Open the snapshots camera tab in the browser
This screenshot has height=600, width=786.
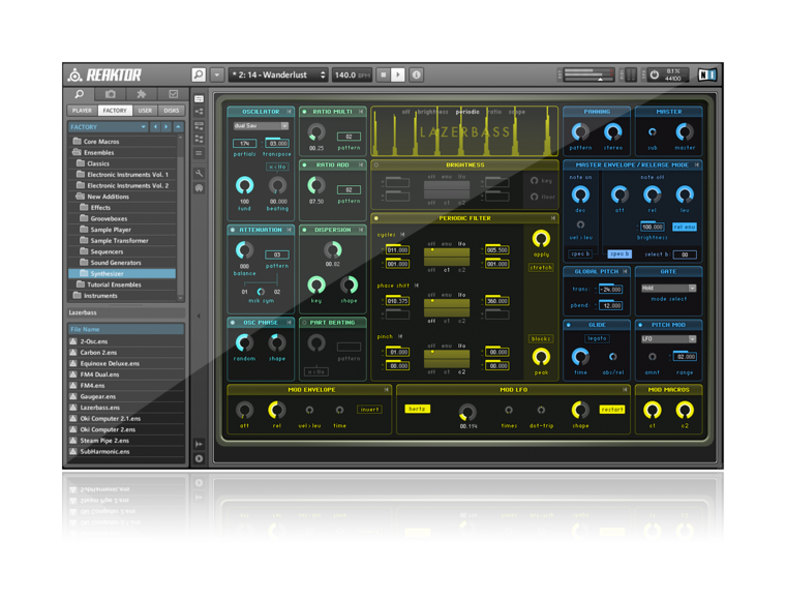click(x=111, y=94)
